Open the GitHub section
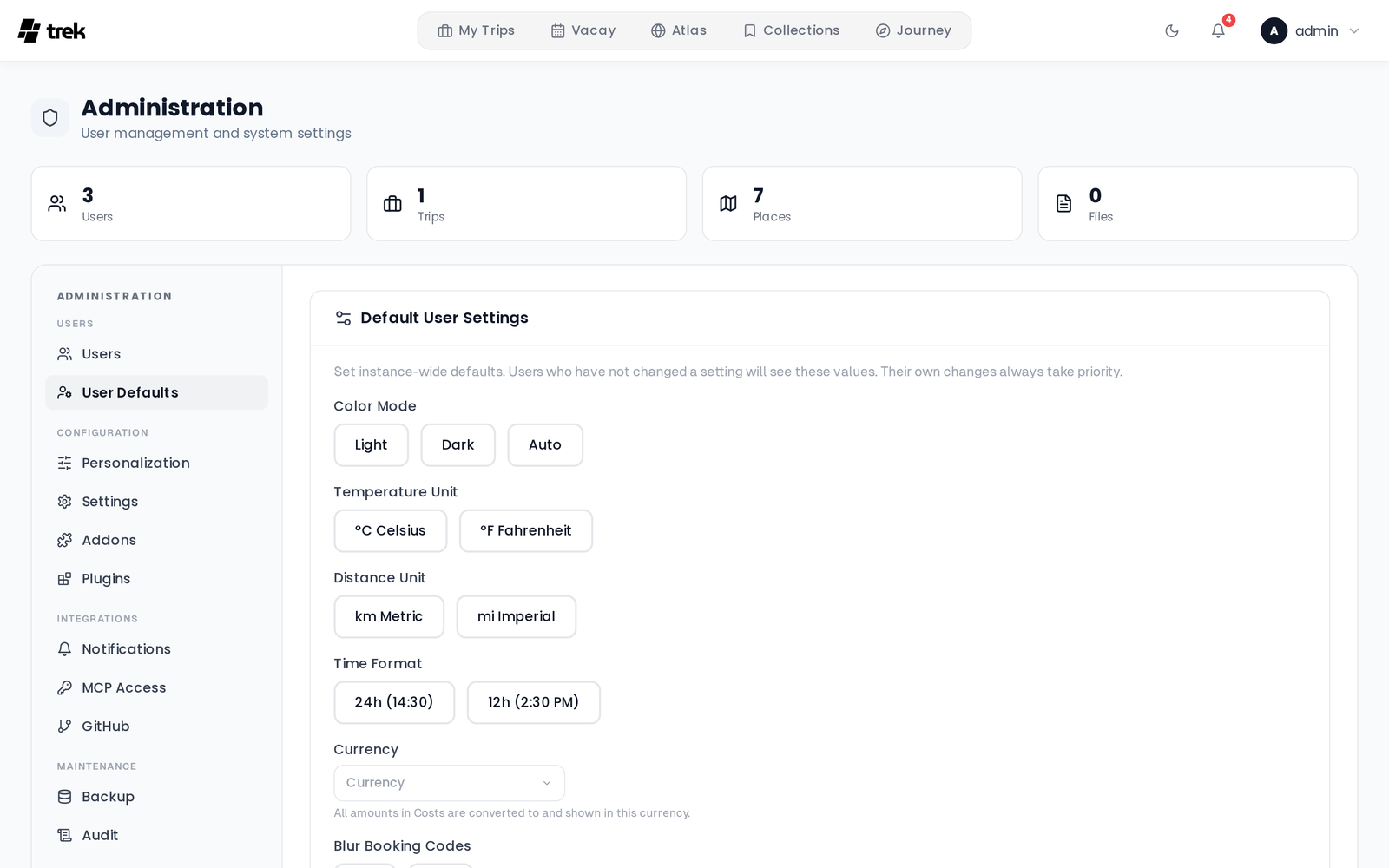The image size is (1389, 868). [x=156, y=727]
